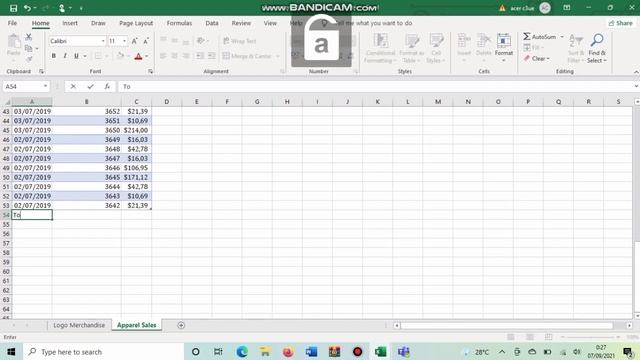Select the cell with $214,00
640x360 pixels.
(136, 130)
